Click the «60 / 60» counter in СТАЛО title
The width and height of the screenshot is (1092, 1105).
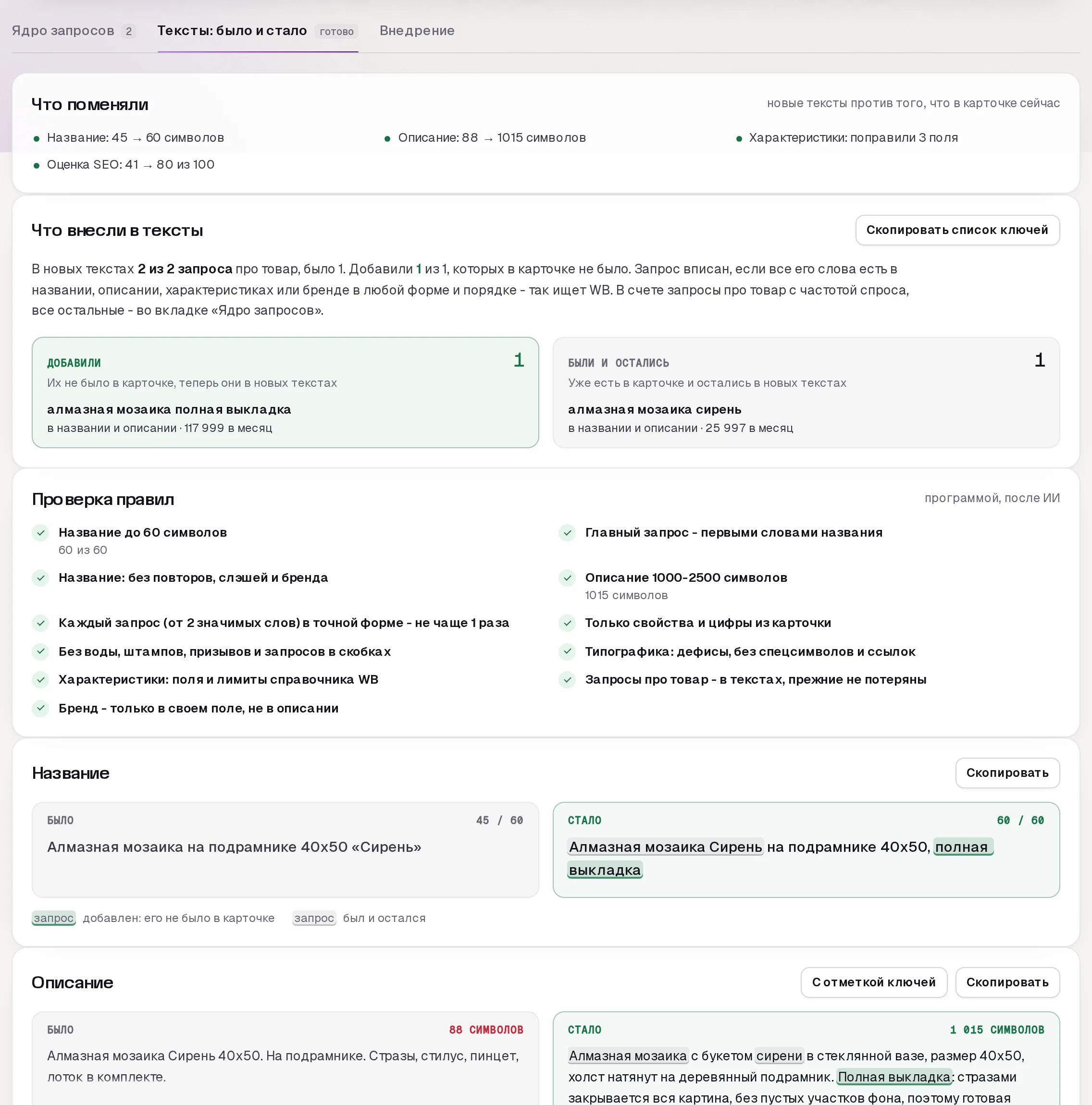(x=1020, y=820)
